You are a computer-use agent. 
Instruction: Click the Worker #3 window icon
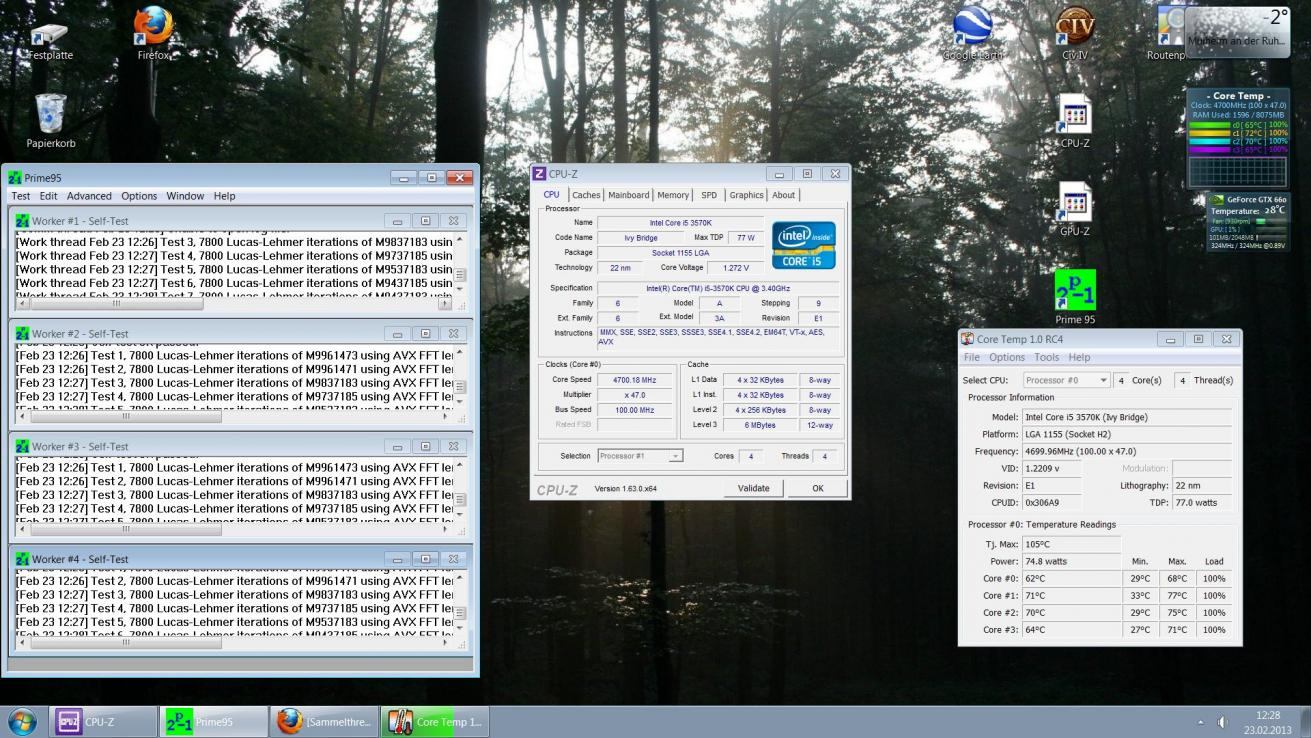pyautogui.click(x=22, y=447)
